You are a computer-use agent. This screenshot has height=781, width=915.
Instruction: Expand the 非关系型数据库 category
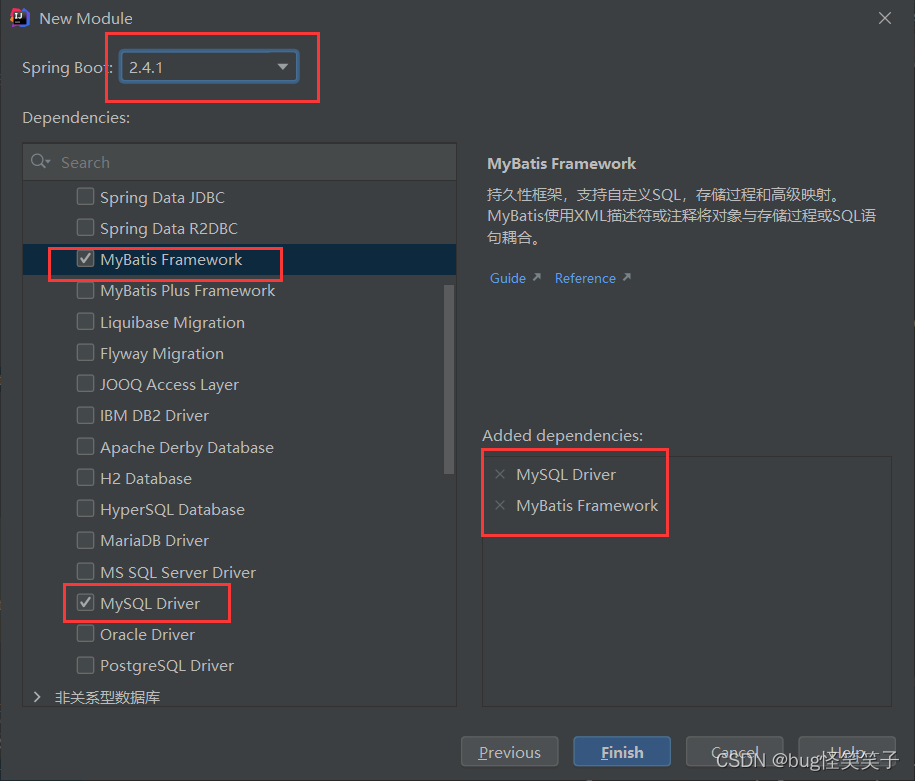click(37, 697)
